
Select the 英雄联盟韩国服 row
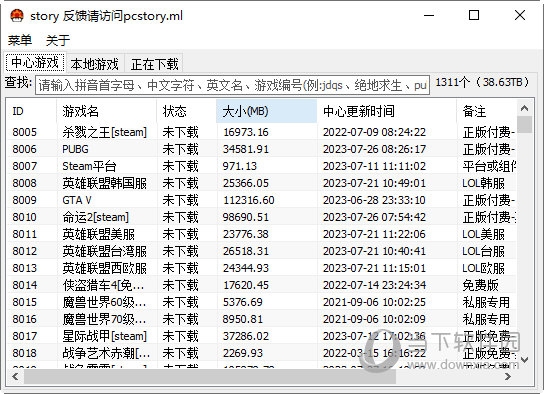[262, 183]
